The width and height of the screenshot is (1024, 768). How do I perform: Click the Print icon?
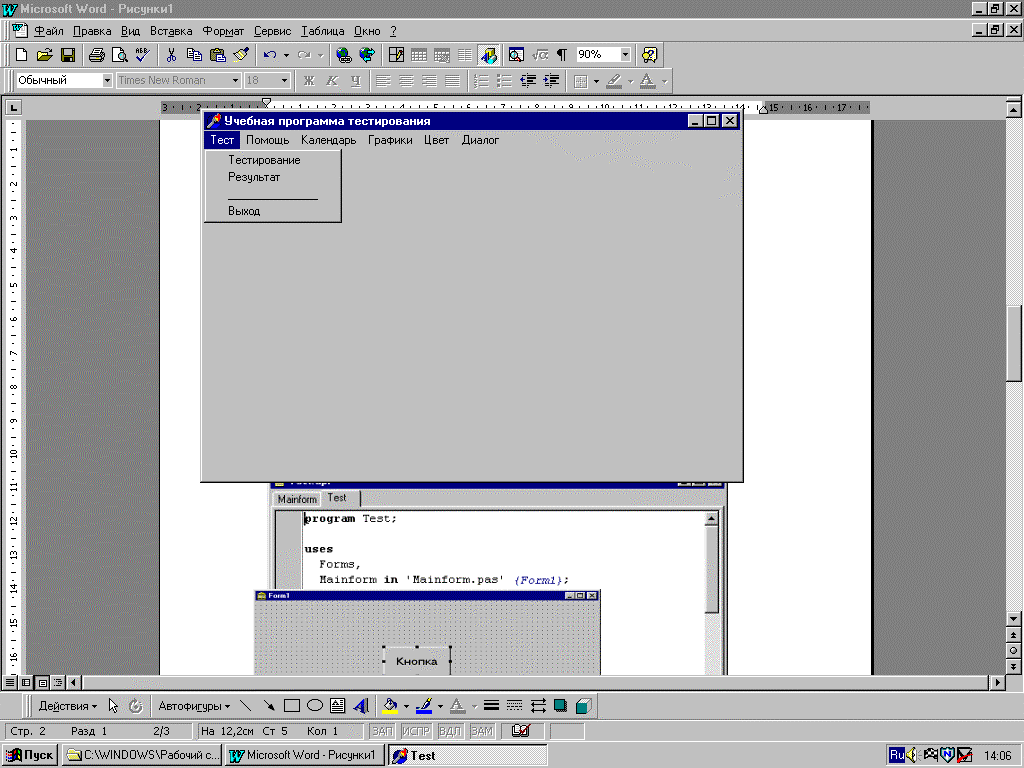97,56
